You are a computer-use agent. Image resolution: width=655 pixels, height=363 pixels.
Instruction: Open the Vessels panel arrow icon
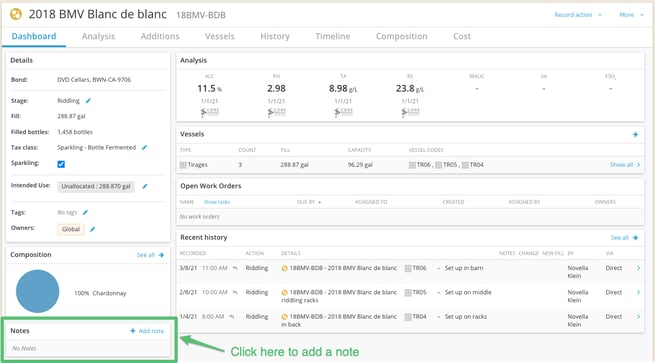(635, 135)
